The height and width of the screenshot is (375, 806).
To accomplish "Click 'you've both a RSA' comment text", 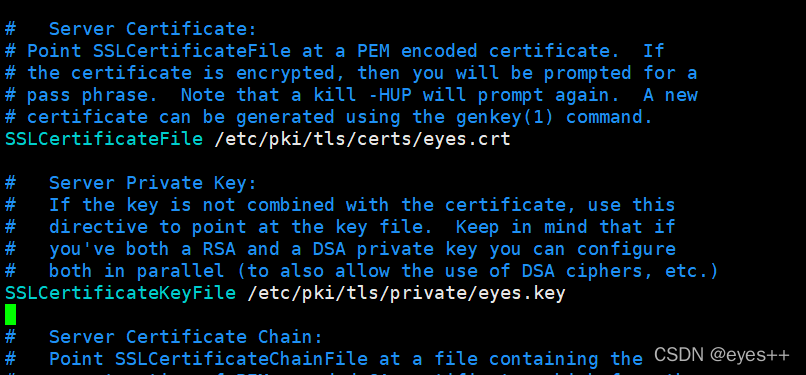I will (x=142, y=249).
